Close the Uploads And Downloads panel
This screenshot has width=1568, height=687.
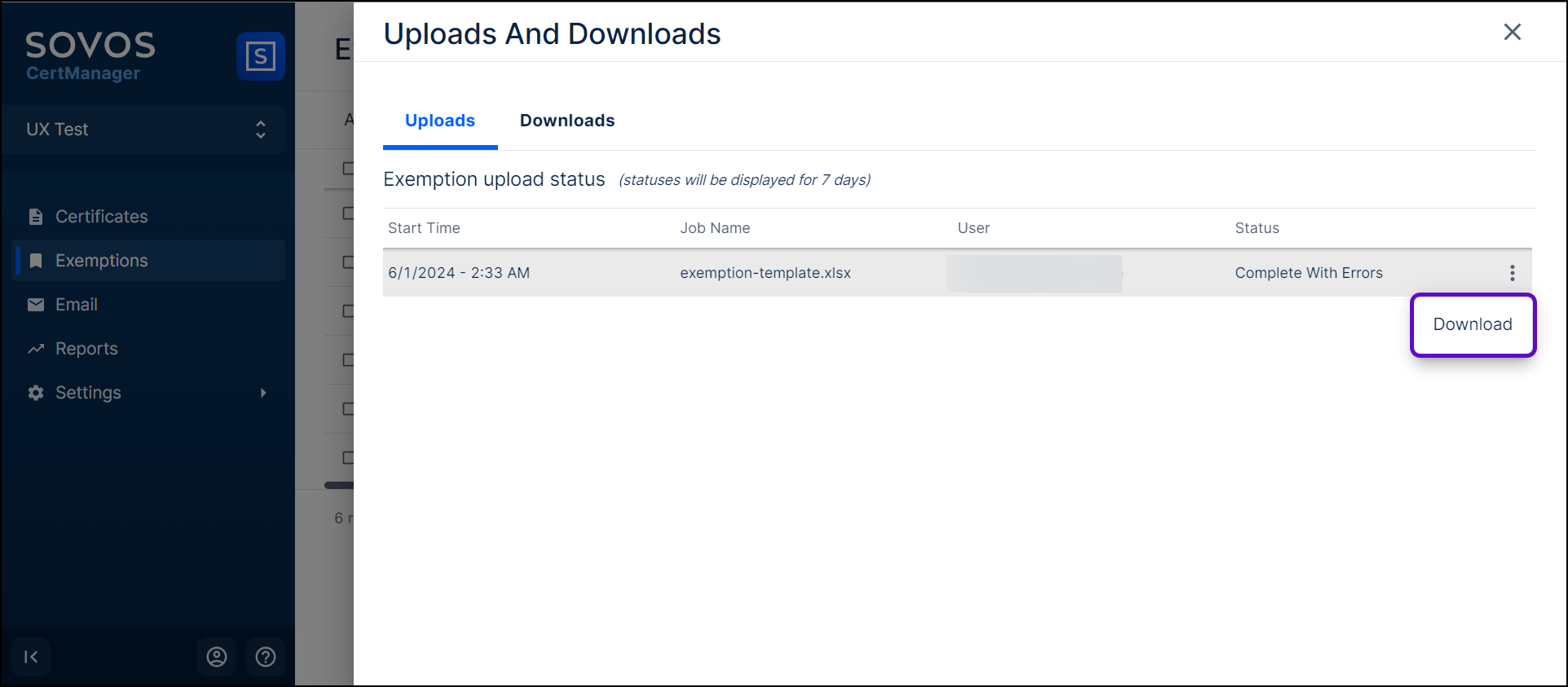pyautogui.click(x=1512, y=32)
